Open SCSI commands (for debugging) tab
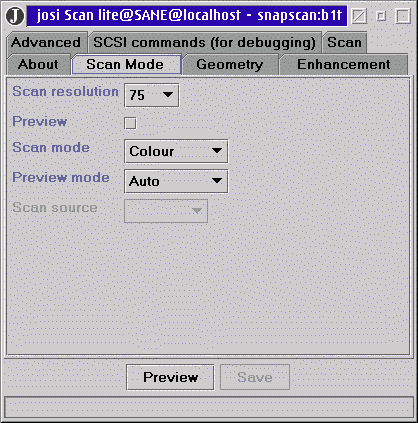418x423 pixels. coord(204,42)
